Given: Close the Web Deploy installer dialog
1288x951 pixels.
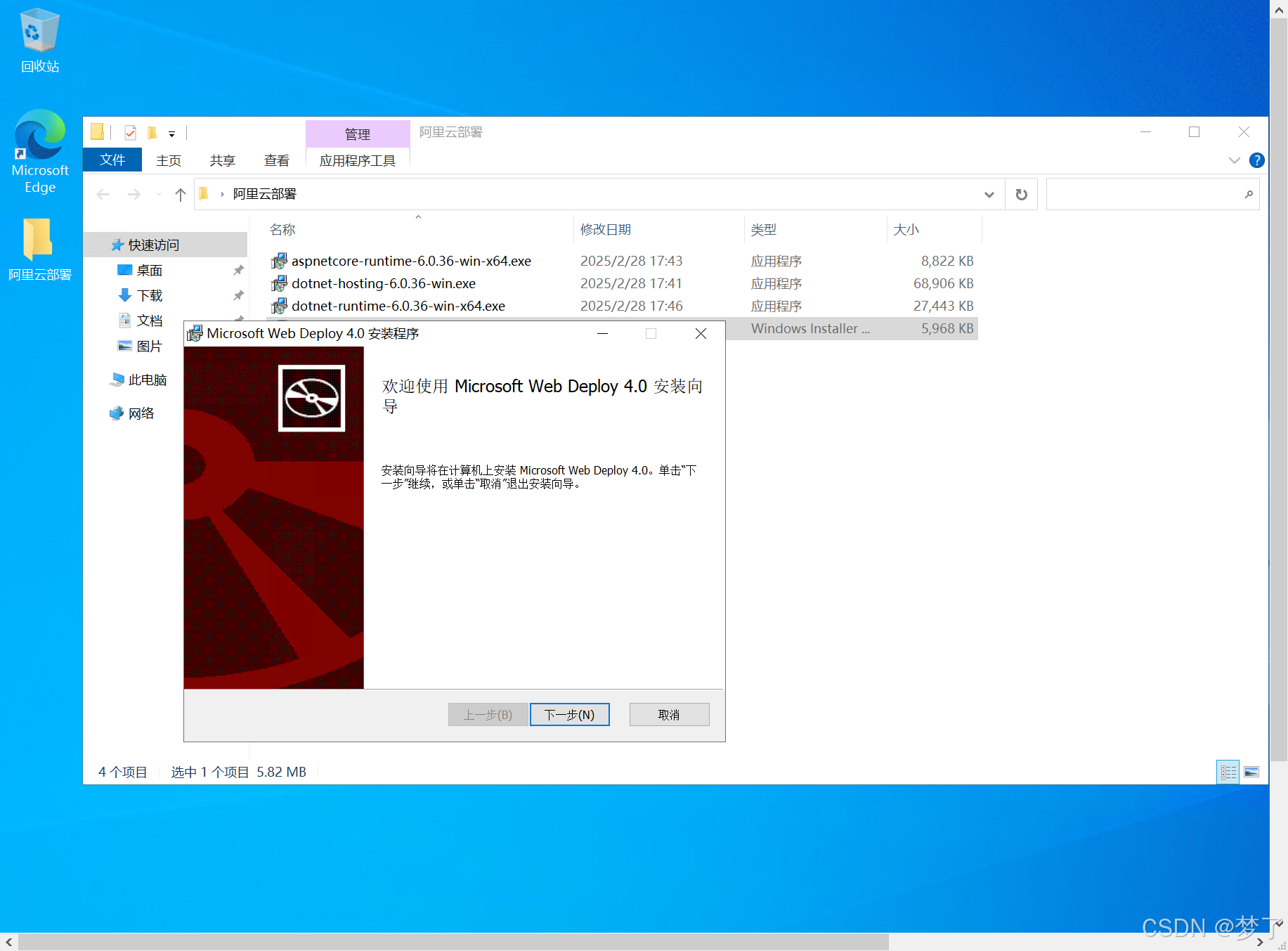Looking at the screenshot, I should pyautogui.click(x=701, y=333).
